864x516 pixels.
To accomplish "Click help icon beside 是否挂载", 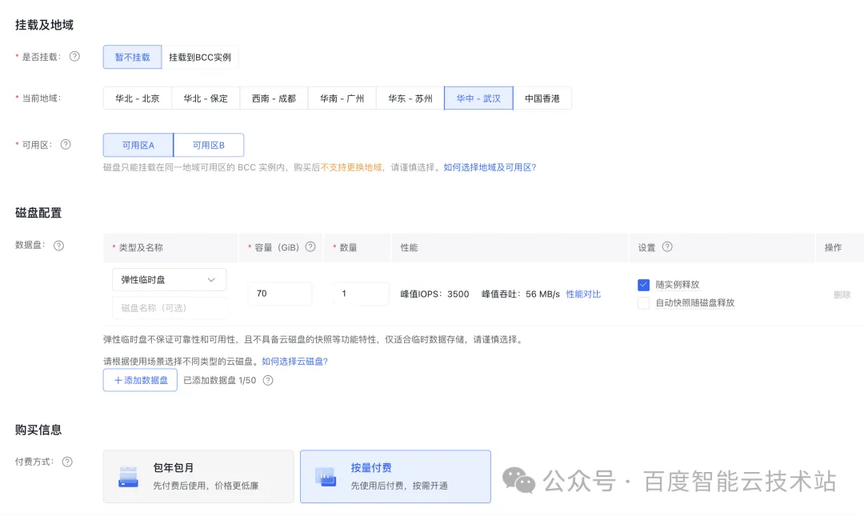I will pos(75,57).
